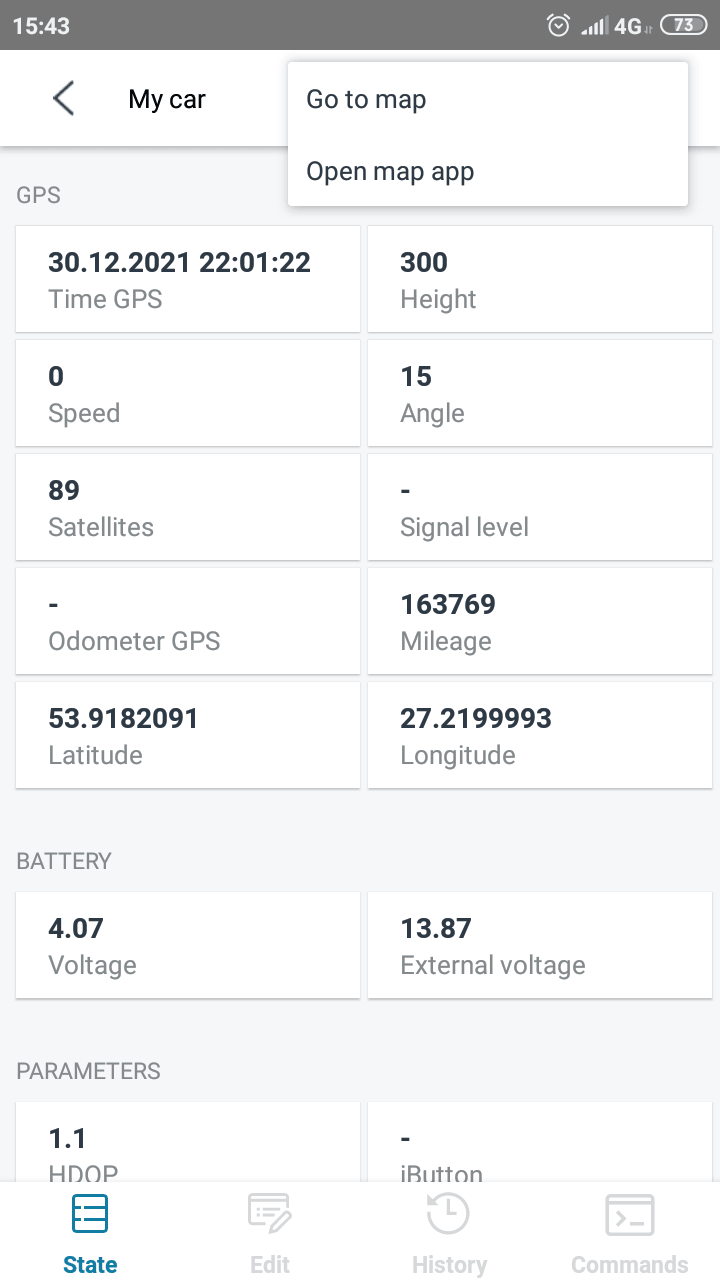Image resolution: width=720 pixels, height=1280 pixels.
Task: Tap the battery indicator in status bar
Action: pyautogui.click(x=683, y=25)
